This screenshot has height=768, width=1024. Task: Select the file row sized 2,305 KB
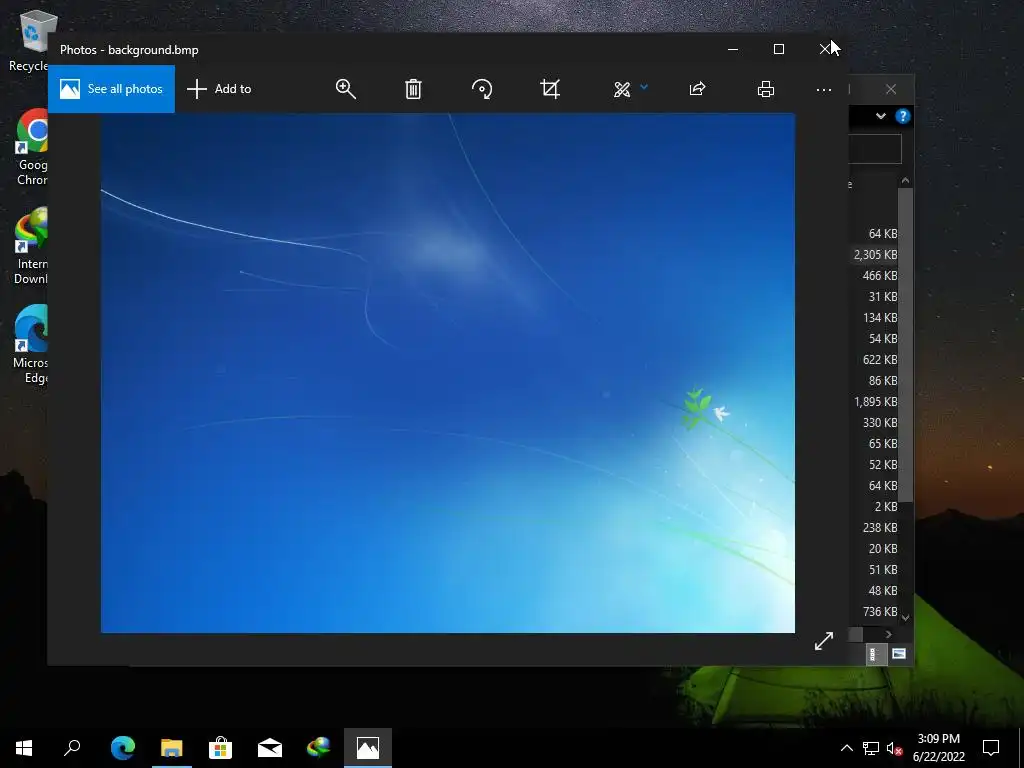click(874, 255)
